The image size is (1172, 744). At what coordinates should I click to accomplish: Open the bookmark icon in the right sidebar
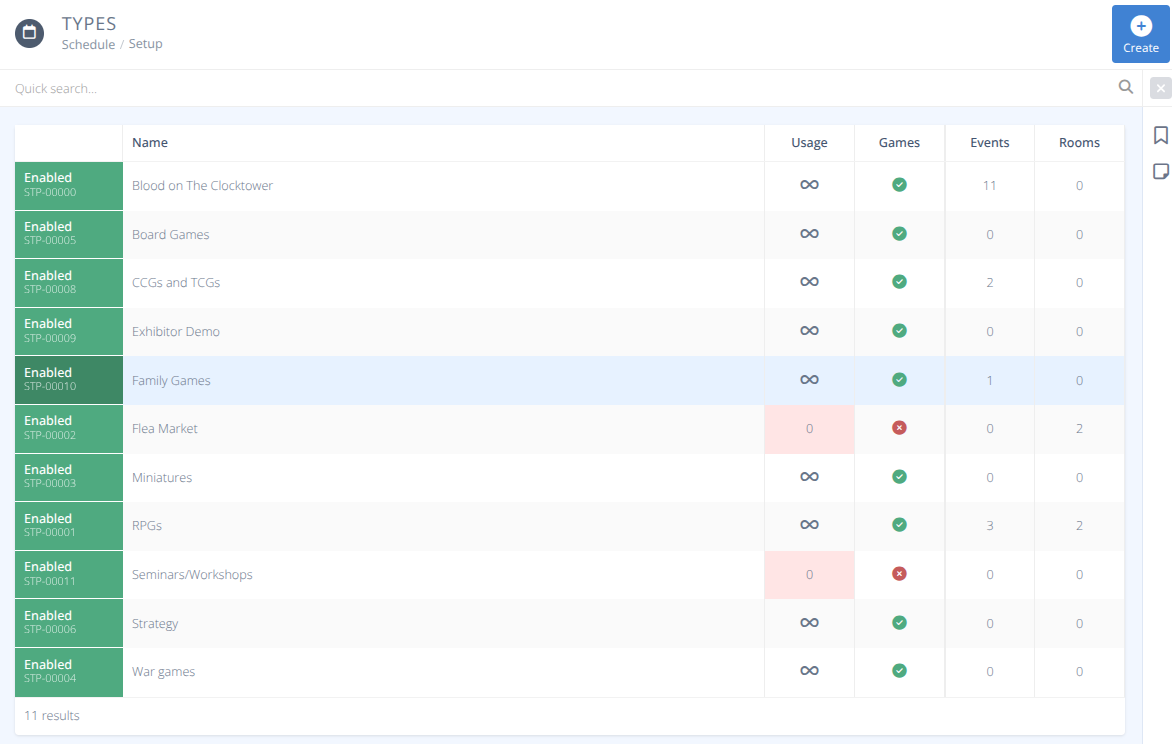click(x=1160, y=135)
